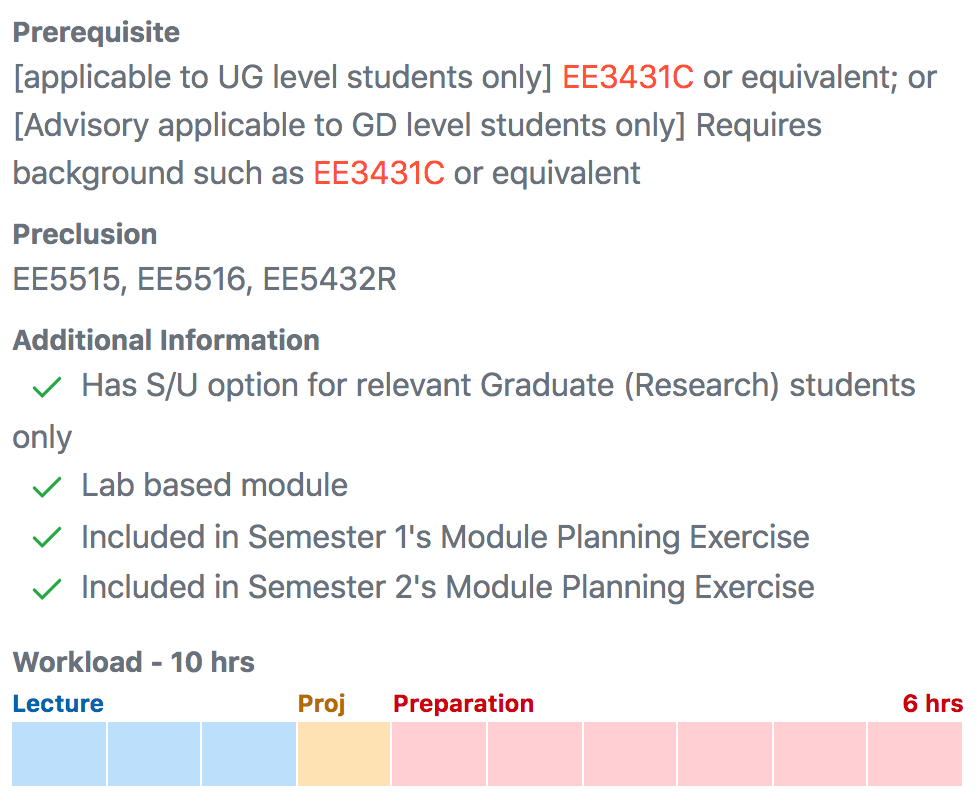The height and width of the screenshot is (800, 980).
Task: Open the EE3431C link in the UG prerequisite line
Action: tap(627, 78)
